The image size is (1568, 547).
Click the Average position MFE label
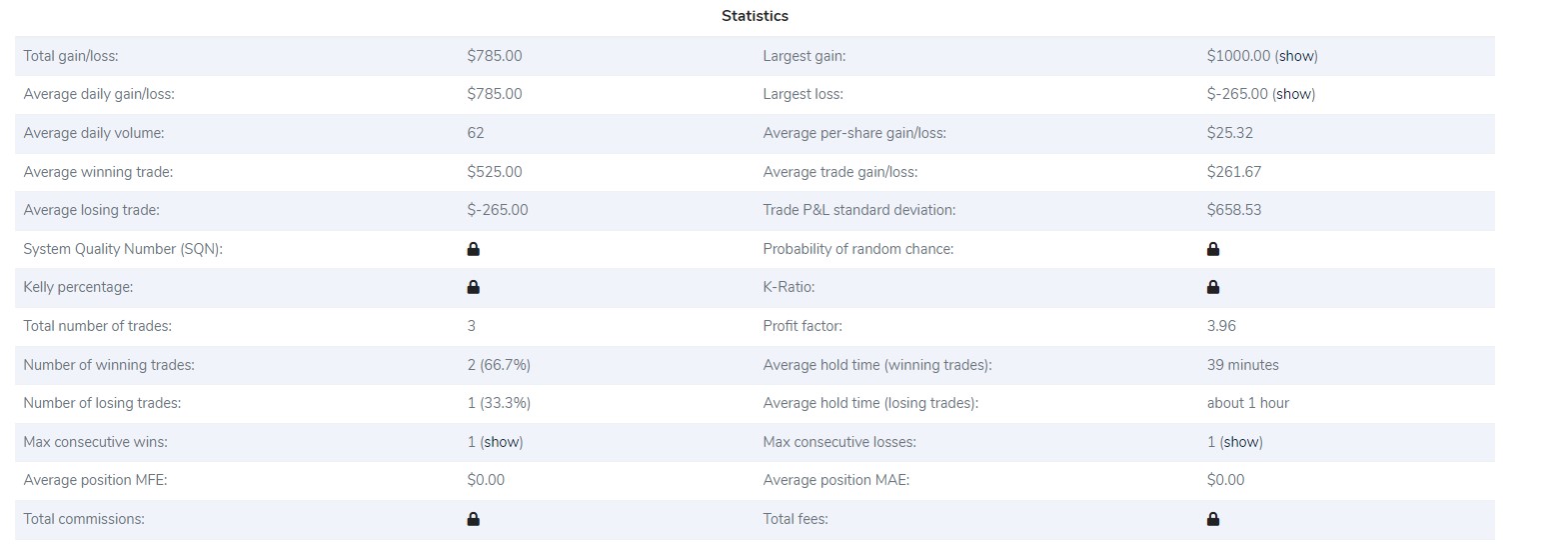coord(96,480)
